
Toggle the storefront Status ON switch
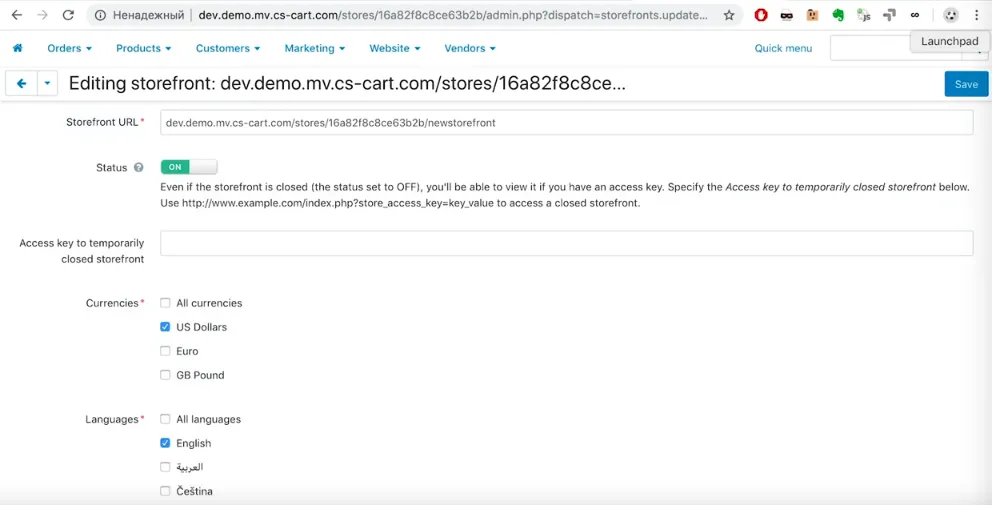coord(189,167)
